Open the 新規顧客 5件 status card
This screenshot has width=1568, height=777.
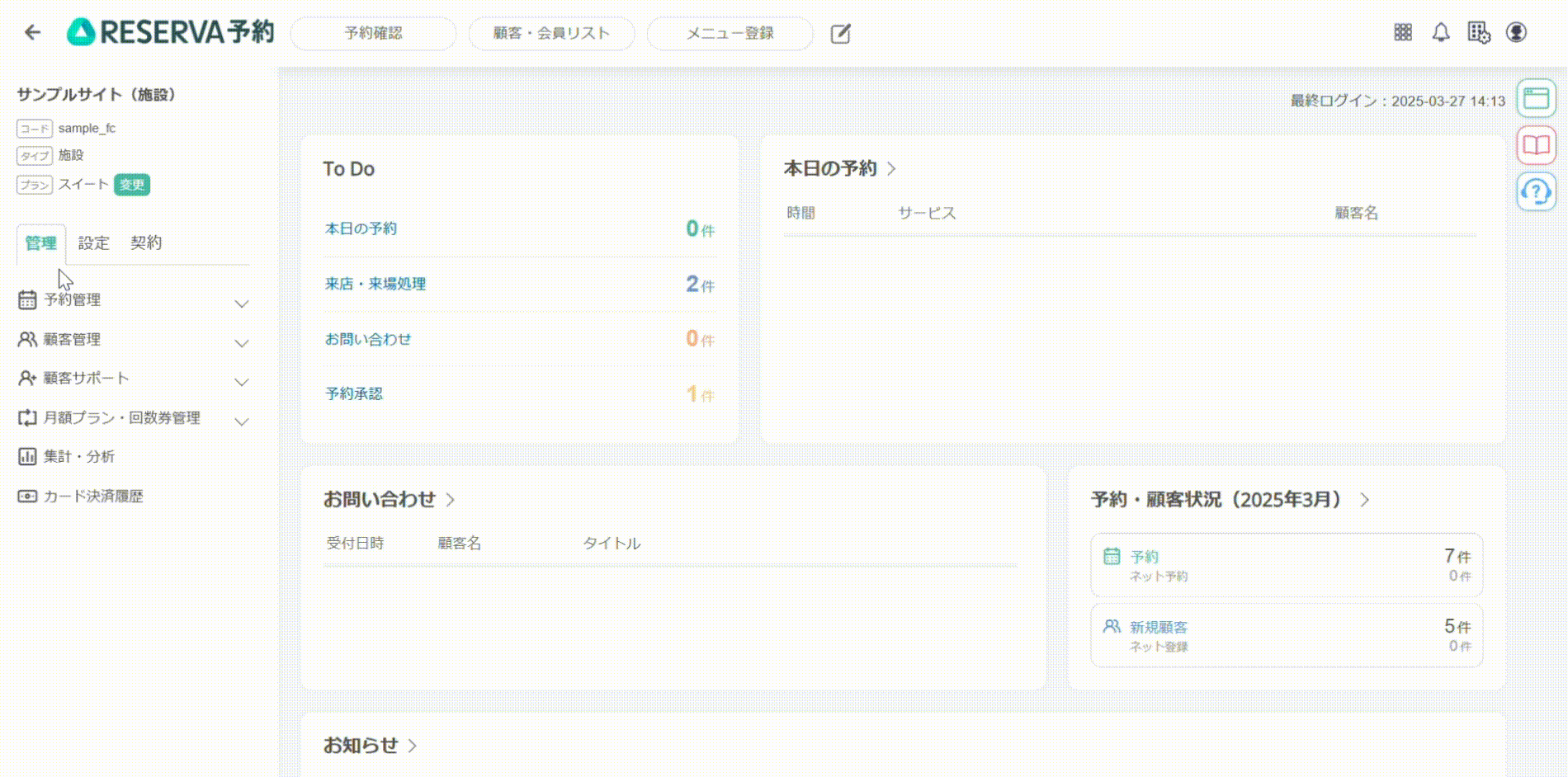click(x=1287, y=635)
